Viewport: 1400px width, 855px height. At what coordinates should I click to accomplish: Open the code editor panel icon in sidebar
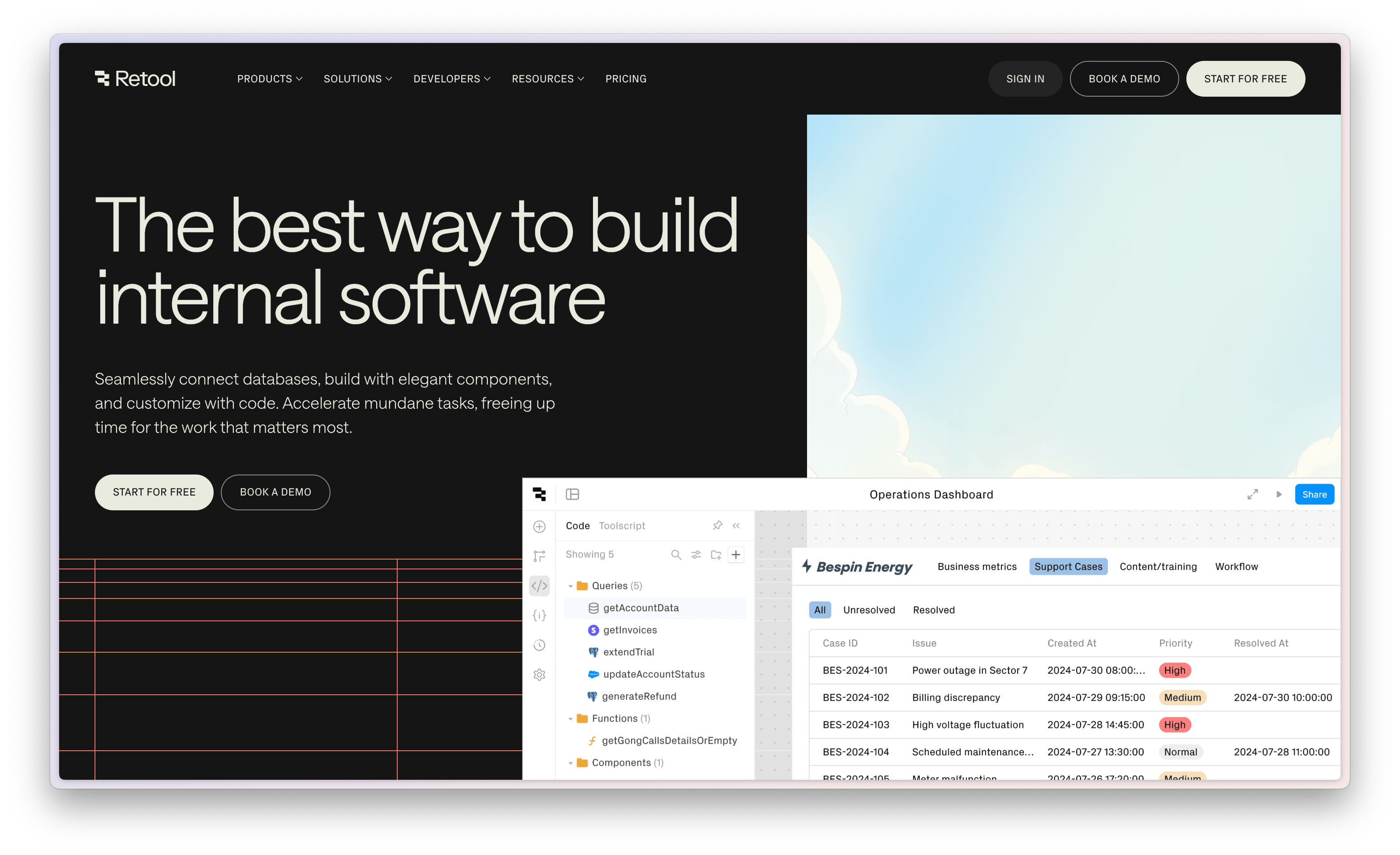539,586
